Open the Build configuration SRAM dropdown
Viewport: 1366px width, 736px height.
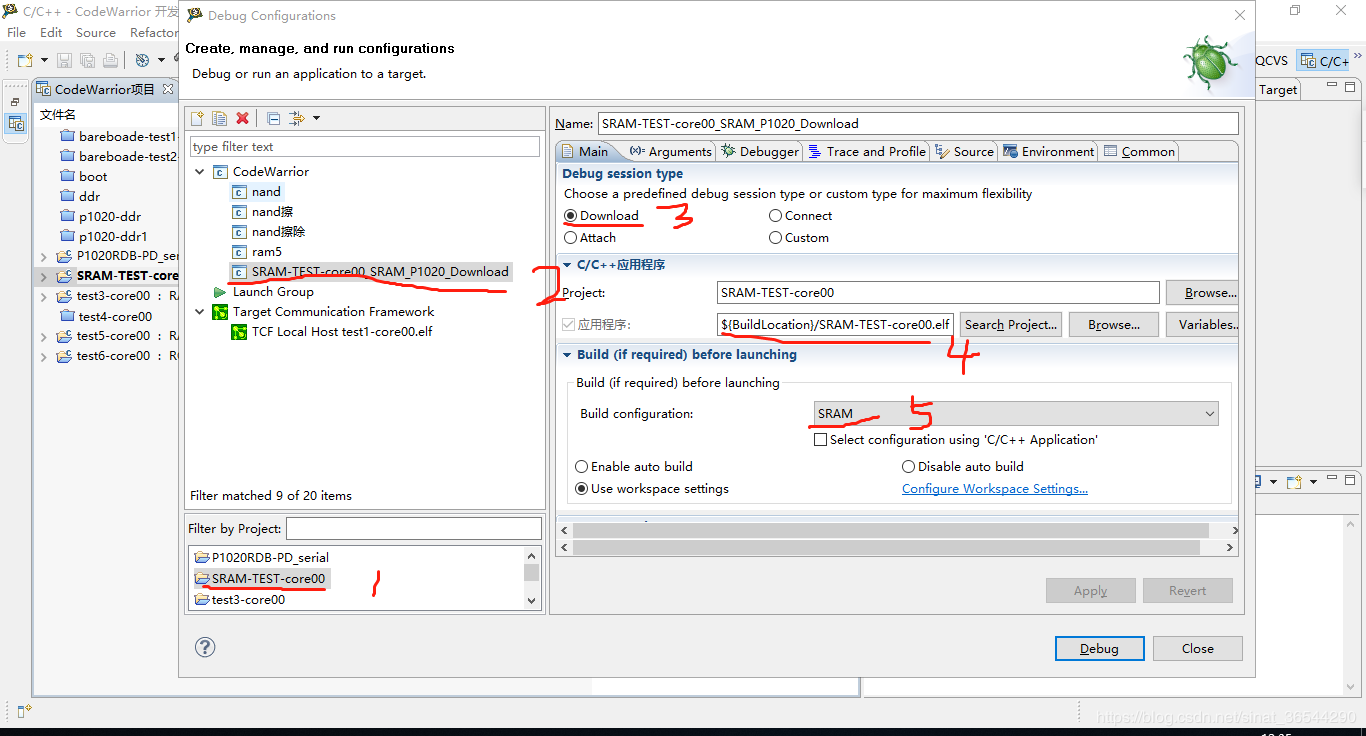[x=1016, y=414]
